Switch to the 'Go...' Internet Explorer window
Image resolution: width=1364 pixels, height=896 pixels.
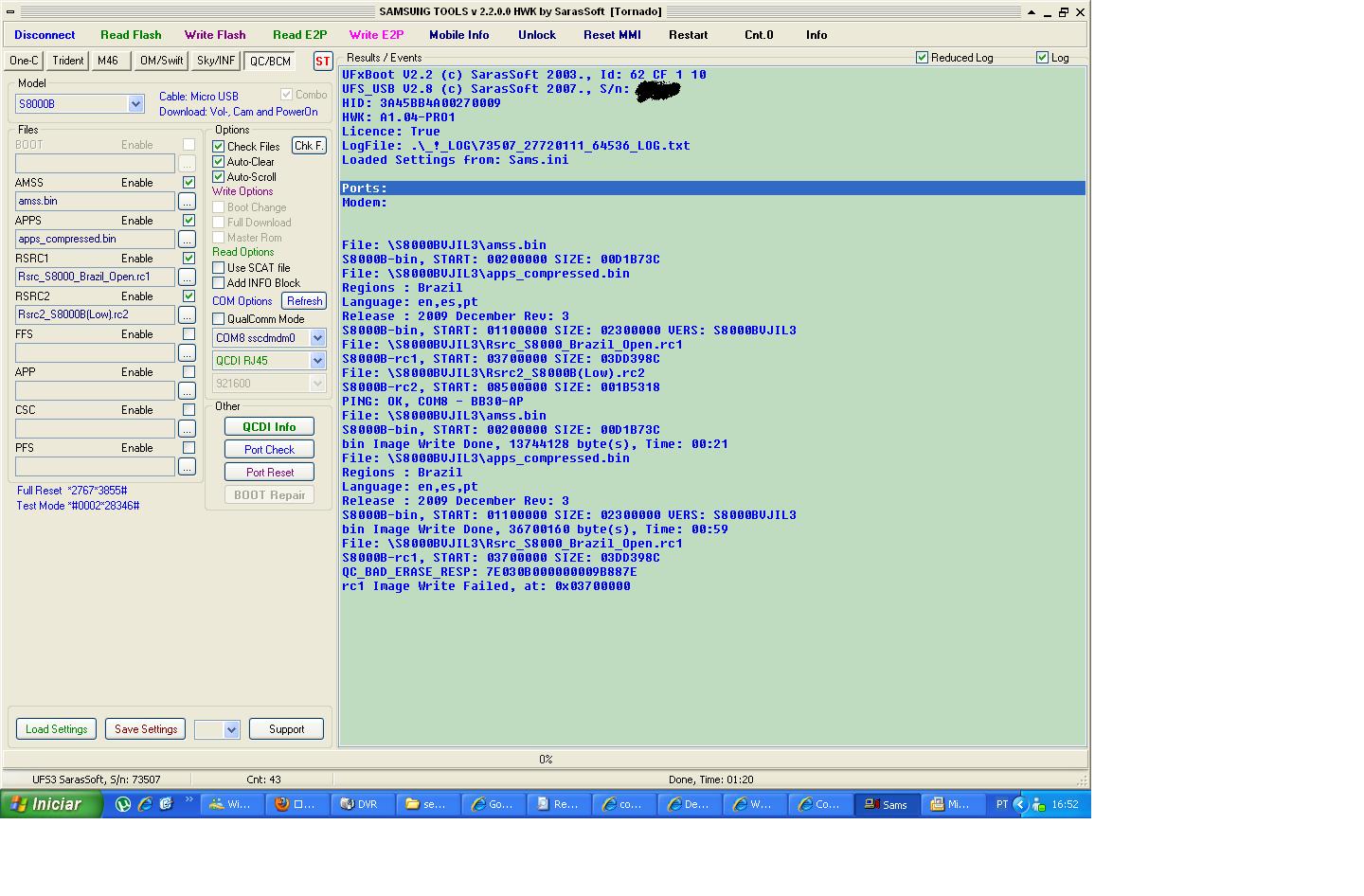[494, 804]
